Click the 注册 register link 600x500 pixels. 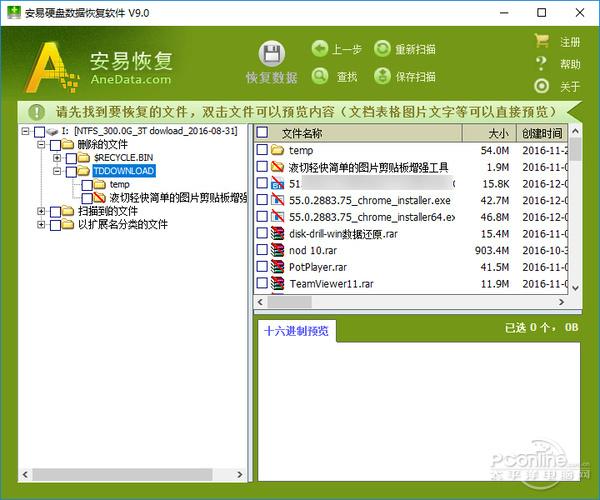[x=570, y=42]
